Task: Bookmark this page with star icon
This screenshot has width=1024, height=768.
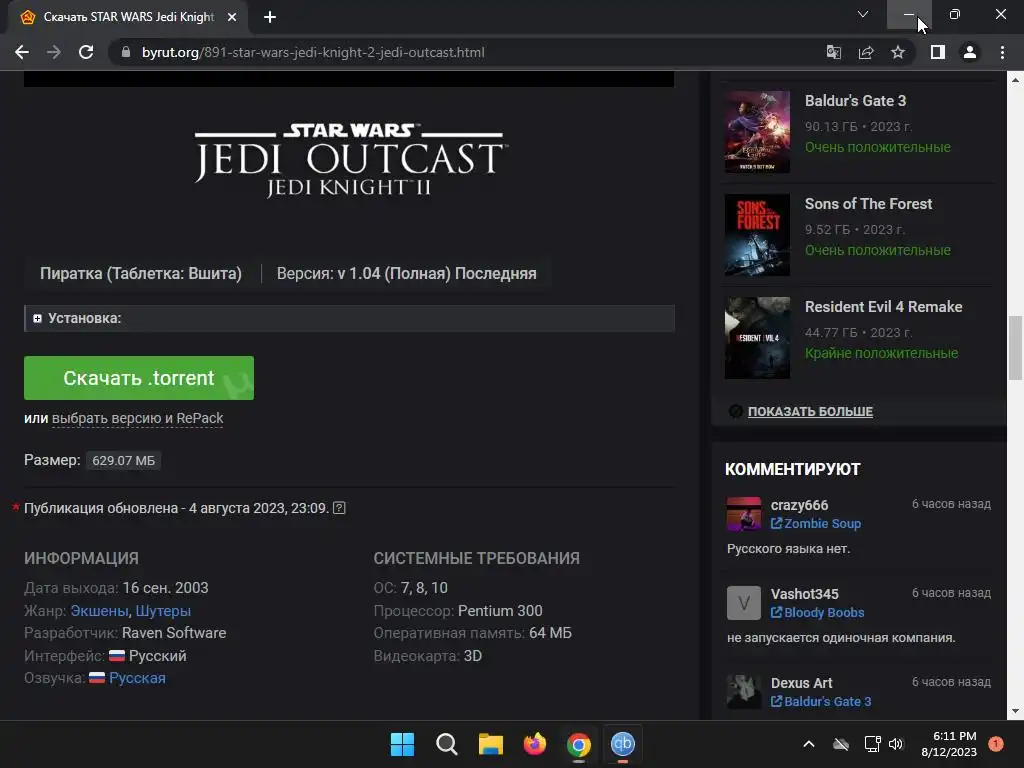Action: tap(898, 52)
